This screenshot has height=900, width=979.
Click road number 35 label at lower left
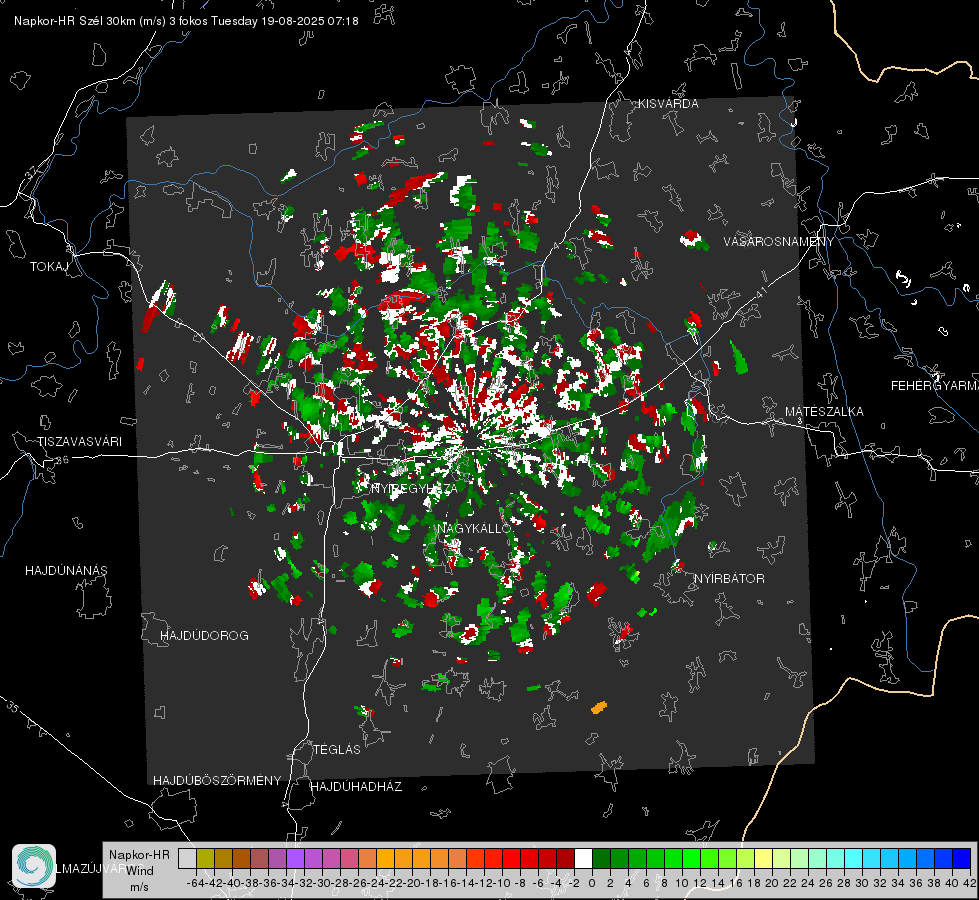(13, 706)
